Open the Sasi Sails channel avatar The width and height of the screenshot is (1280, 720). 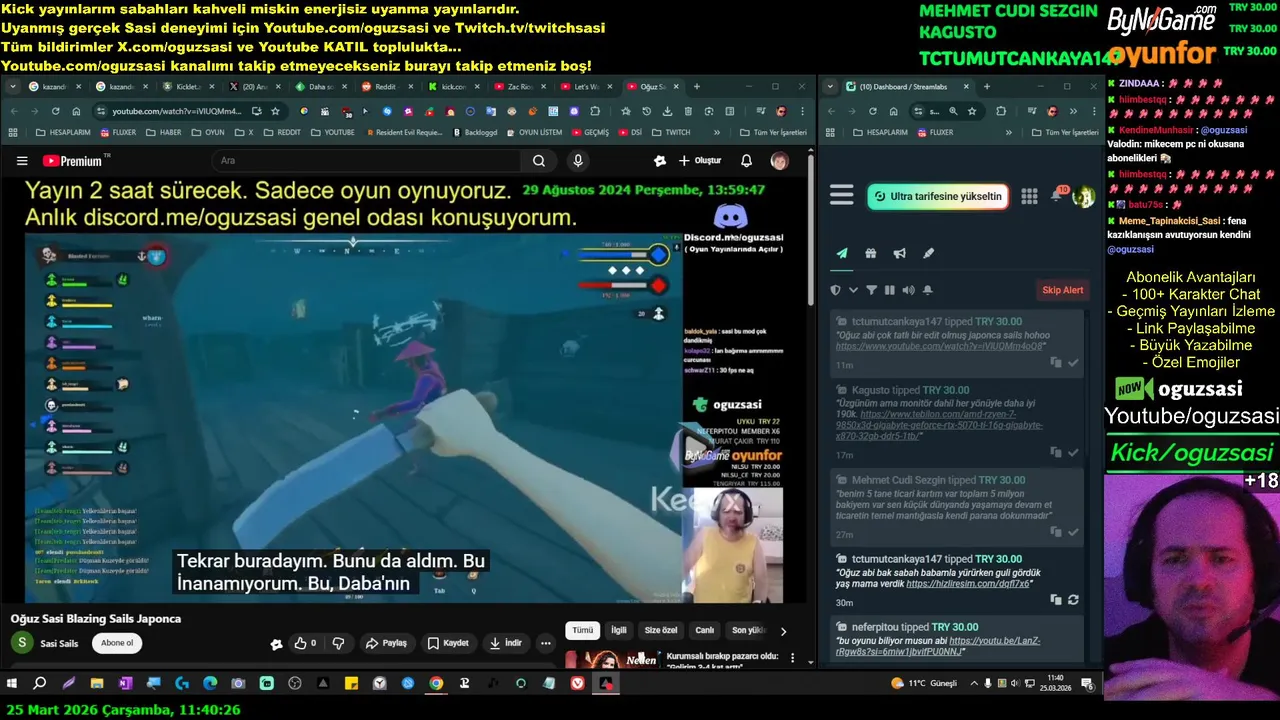[x=21, y=643]
